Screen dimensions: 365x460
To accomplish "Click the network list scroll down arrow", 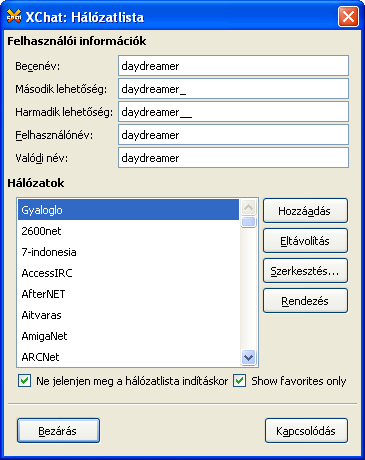I will [x=248, y=357].
